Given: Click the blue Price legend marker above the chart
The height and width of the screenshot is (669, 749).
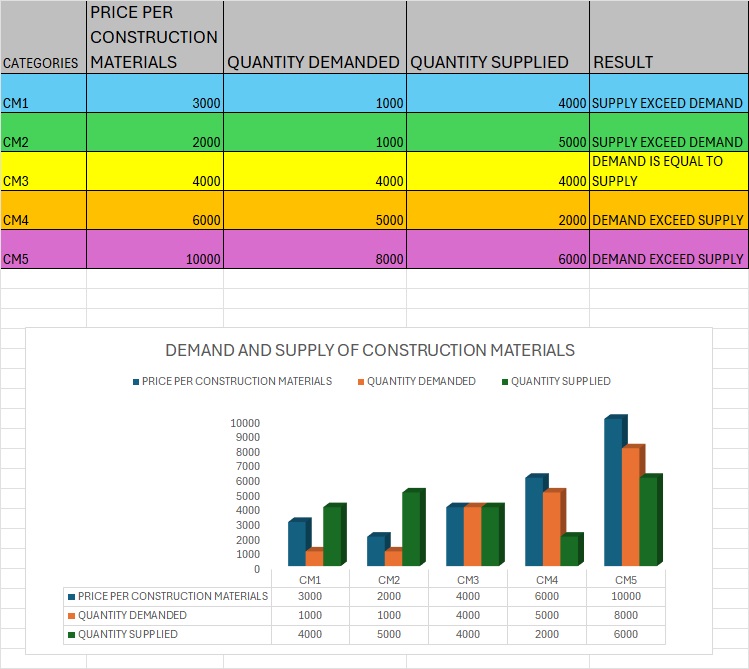Looking at the screenshot, I should tap(136, 381).
